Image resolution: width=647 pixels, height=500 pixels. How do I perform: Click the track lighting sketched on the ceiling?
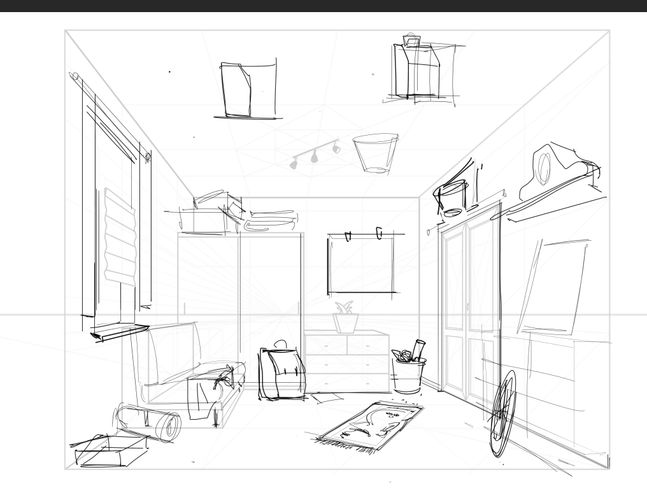[315, 154]
